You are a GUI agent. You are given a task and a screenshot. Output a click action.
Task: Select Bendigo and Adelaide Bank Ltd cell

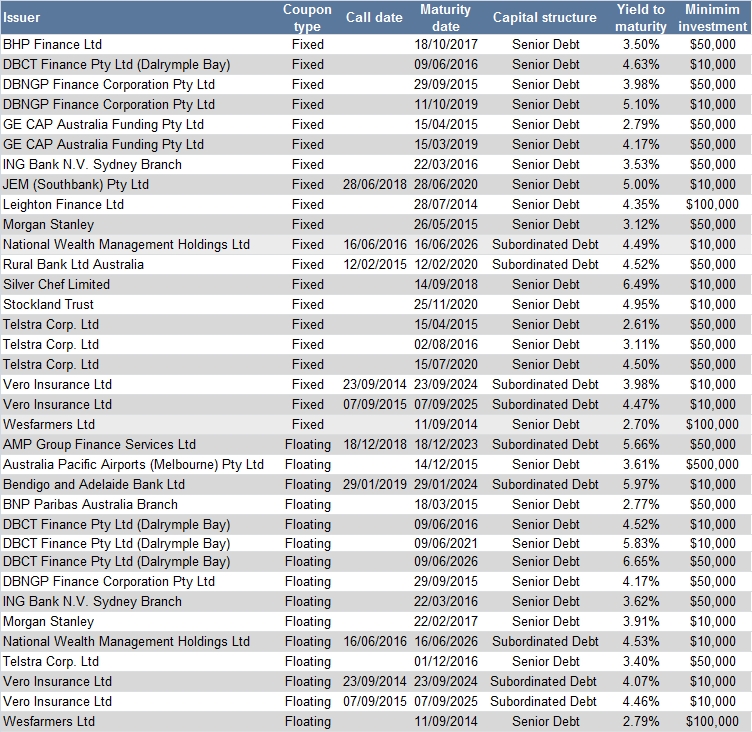(x=94, y=484)
